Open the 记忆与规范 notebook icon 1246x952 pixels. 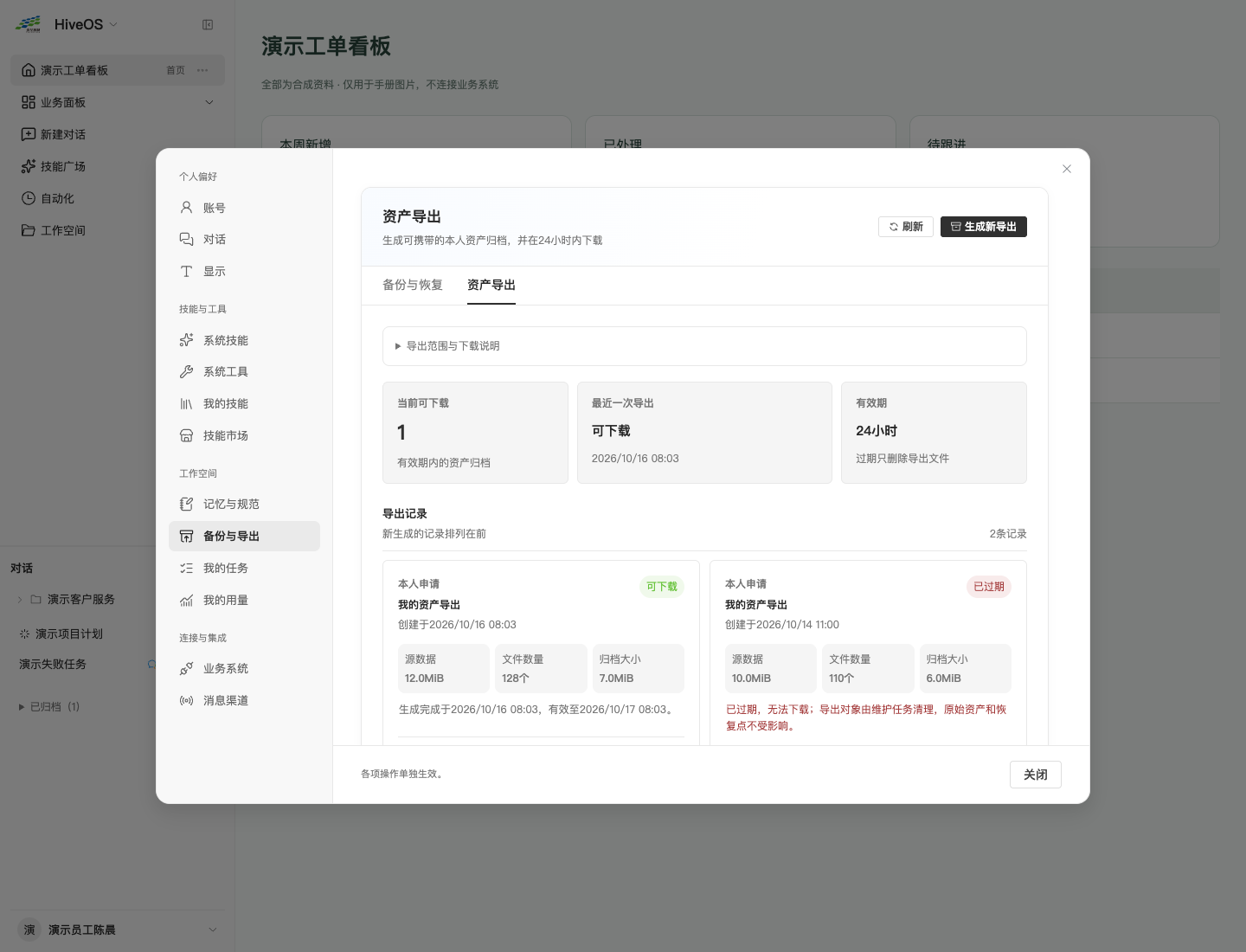click(186, 505)
